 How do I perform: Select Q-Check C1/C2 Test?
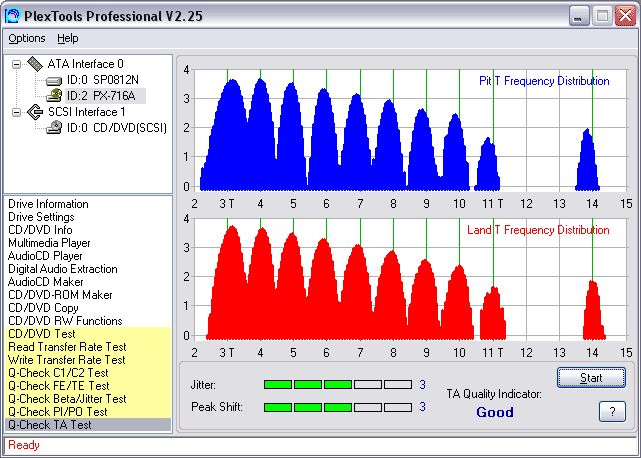tap(88, 373)
